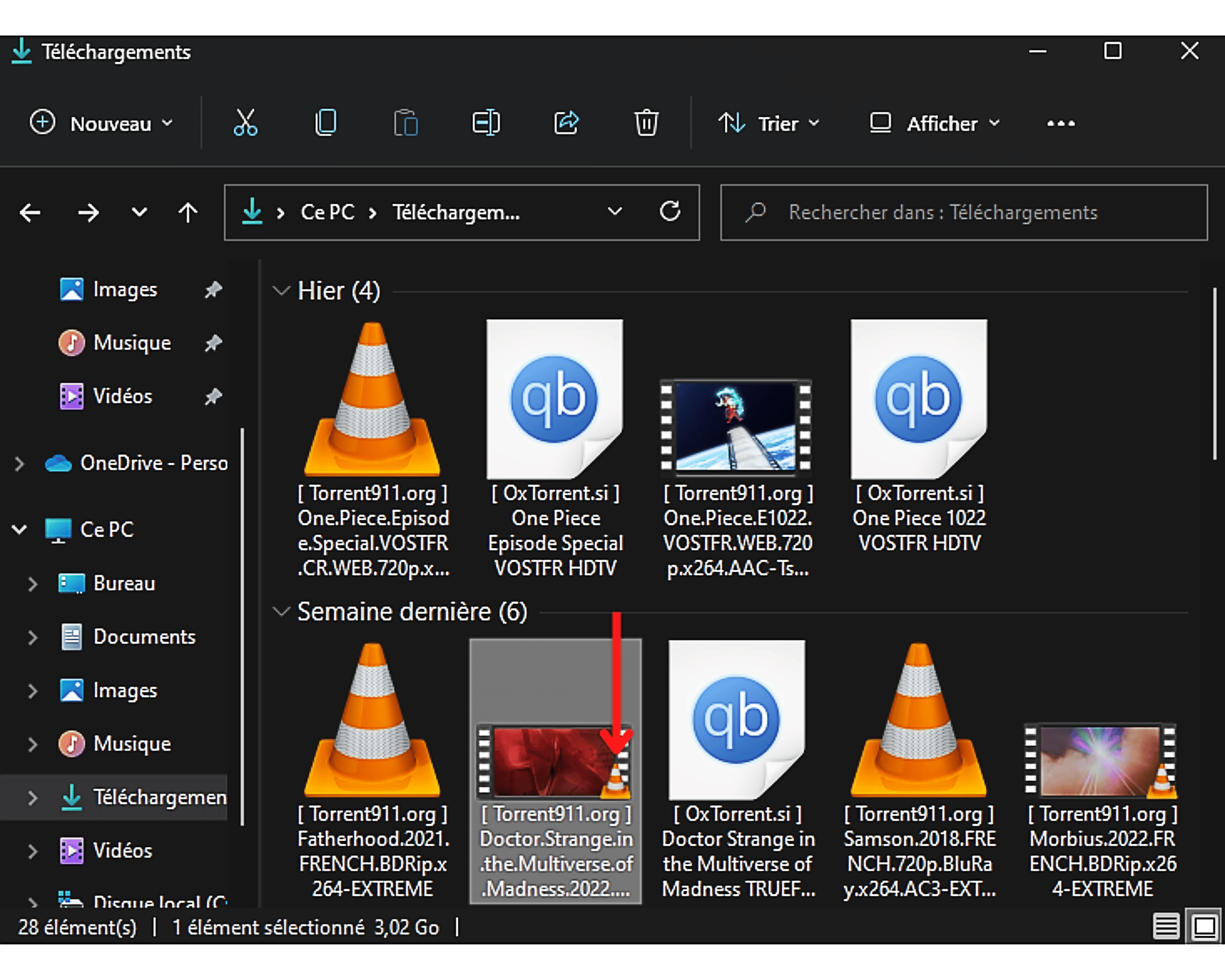This screenshot has height=980, width=1225.
Task: Expand Vidéos under Ce PC
Action: click(x=33, y=850)
